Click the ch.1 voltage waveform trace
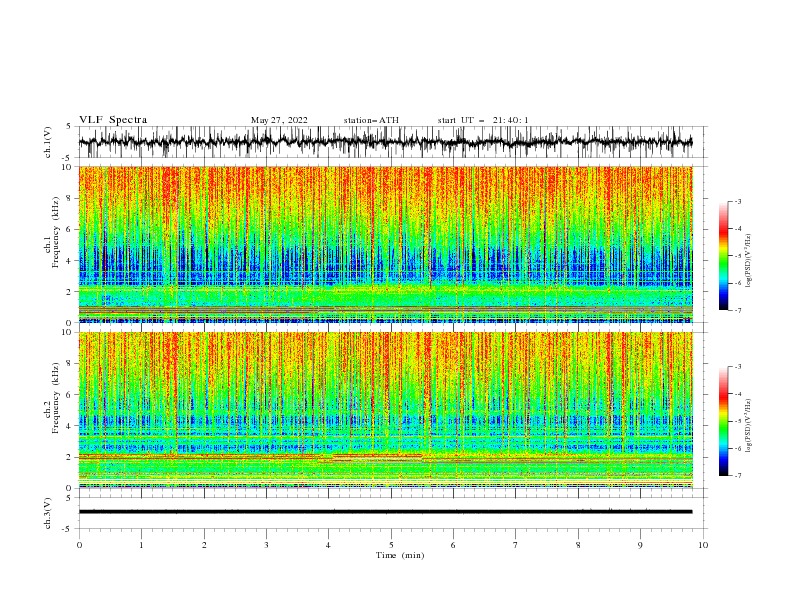Viewport: 792px width, 612px height. [x=385, y=142]
